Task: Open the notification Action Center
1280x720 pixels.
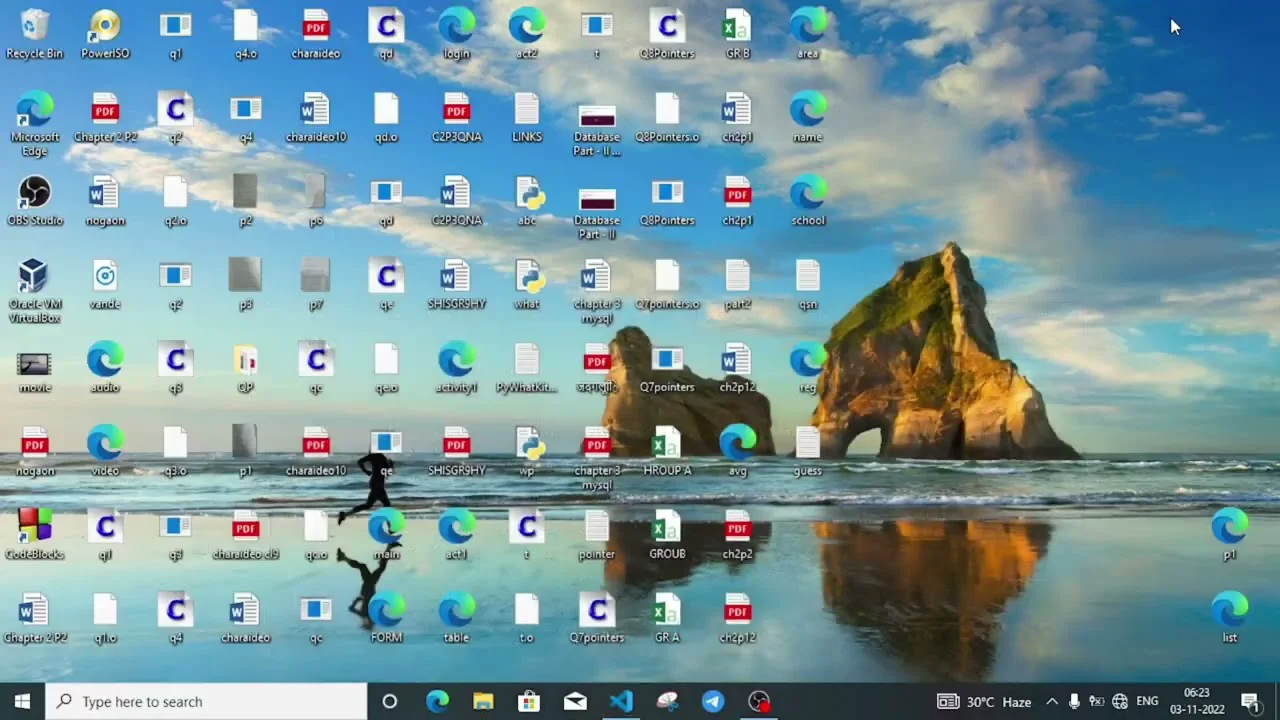Action: [x=1249, y=702]
